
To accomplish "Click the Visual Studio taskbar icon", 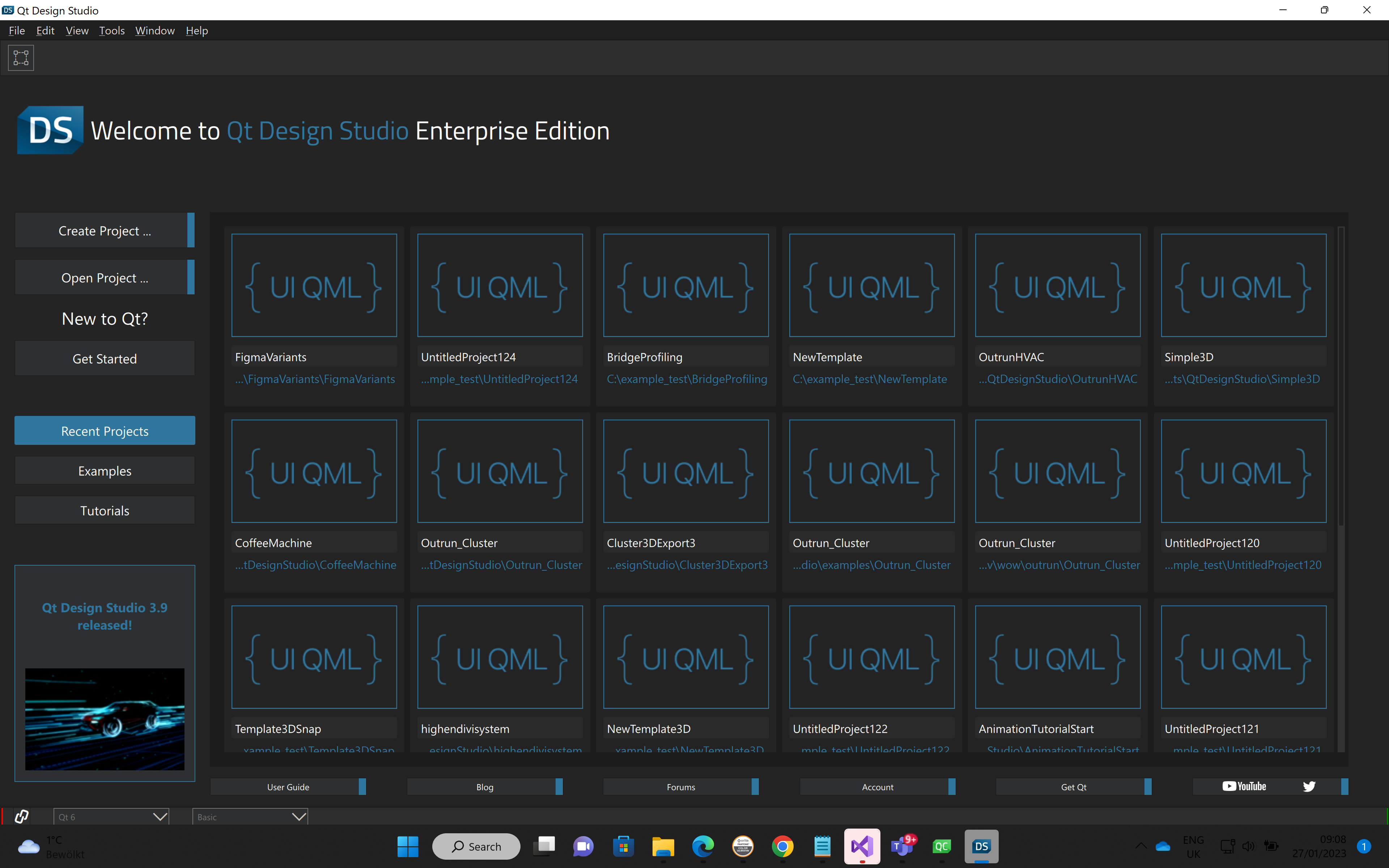I will tap(862, 846).
